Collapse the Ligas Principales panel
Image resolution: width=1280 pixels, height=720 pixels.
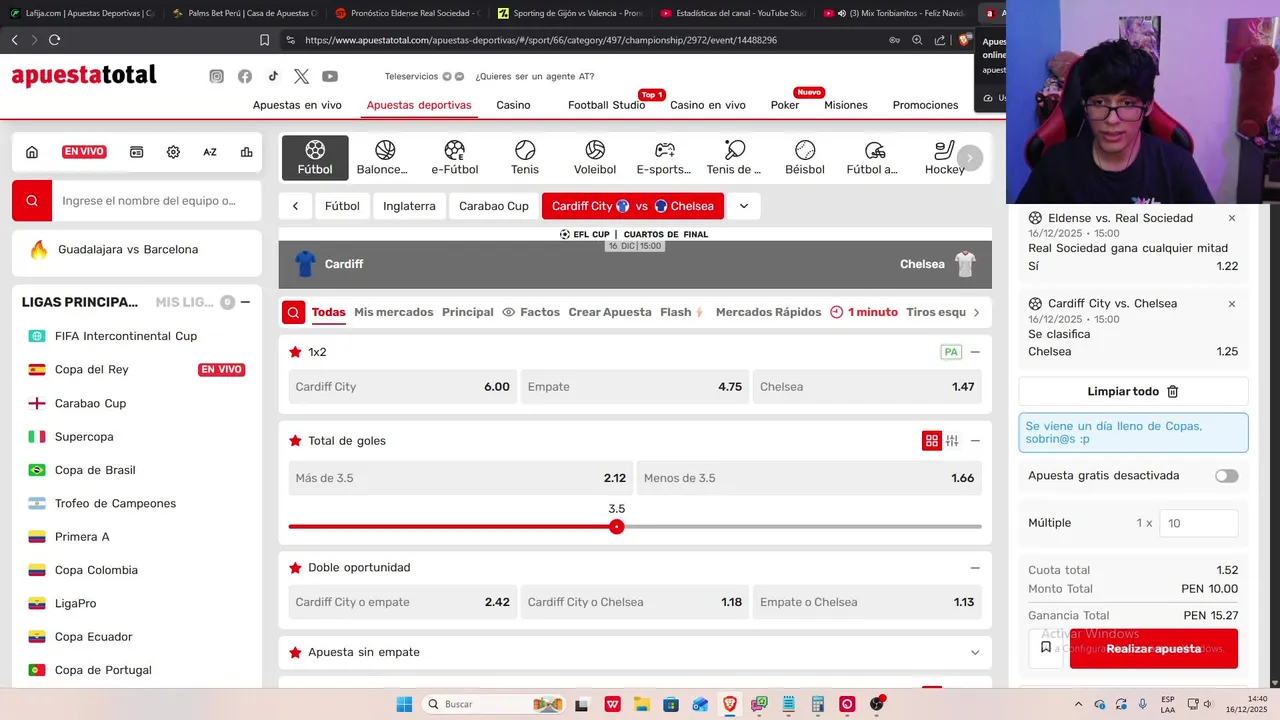[245, 302]
